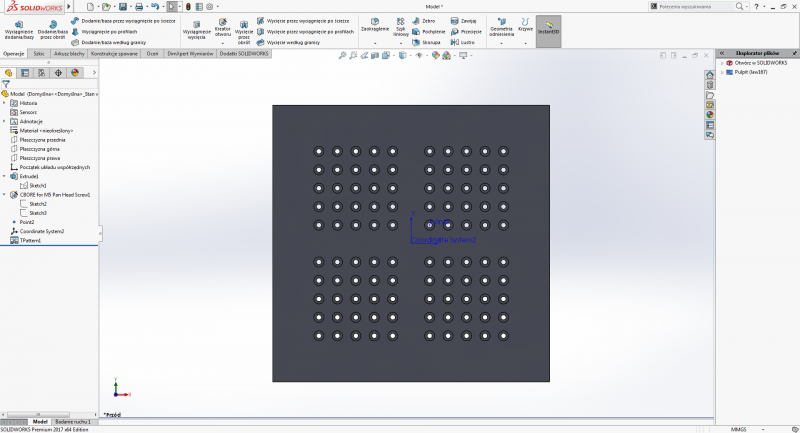Switch to the Szkic tab
The width and height of the screenshot is (800, 433).
pyautogui.click(x=39, y=53)
